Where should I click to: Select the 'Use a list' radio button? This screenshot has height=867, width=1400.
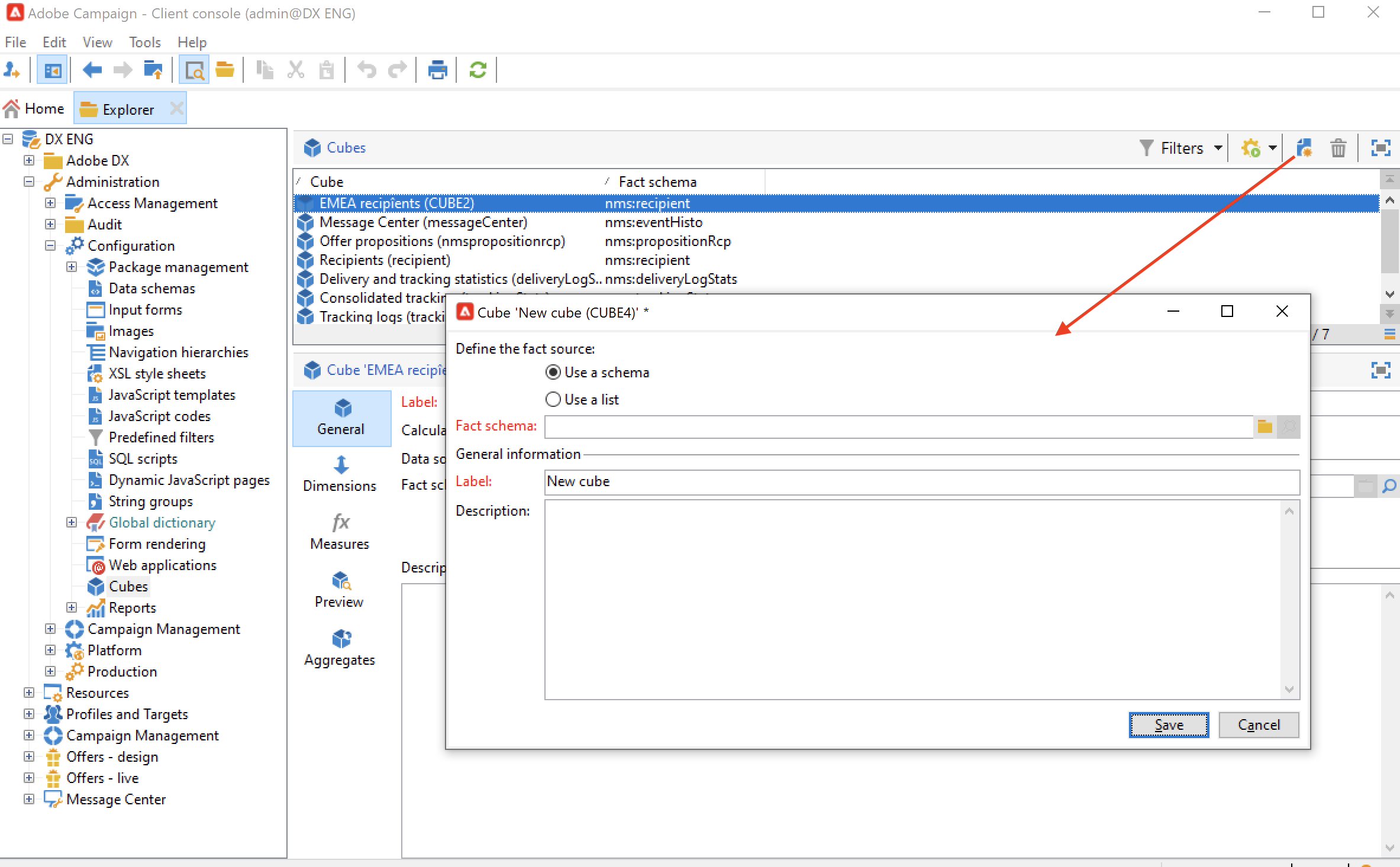point(553,399)
